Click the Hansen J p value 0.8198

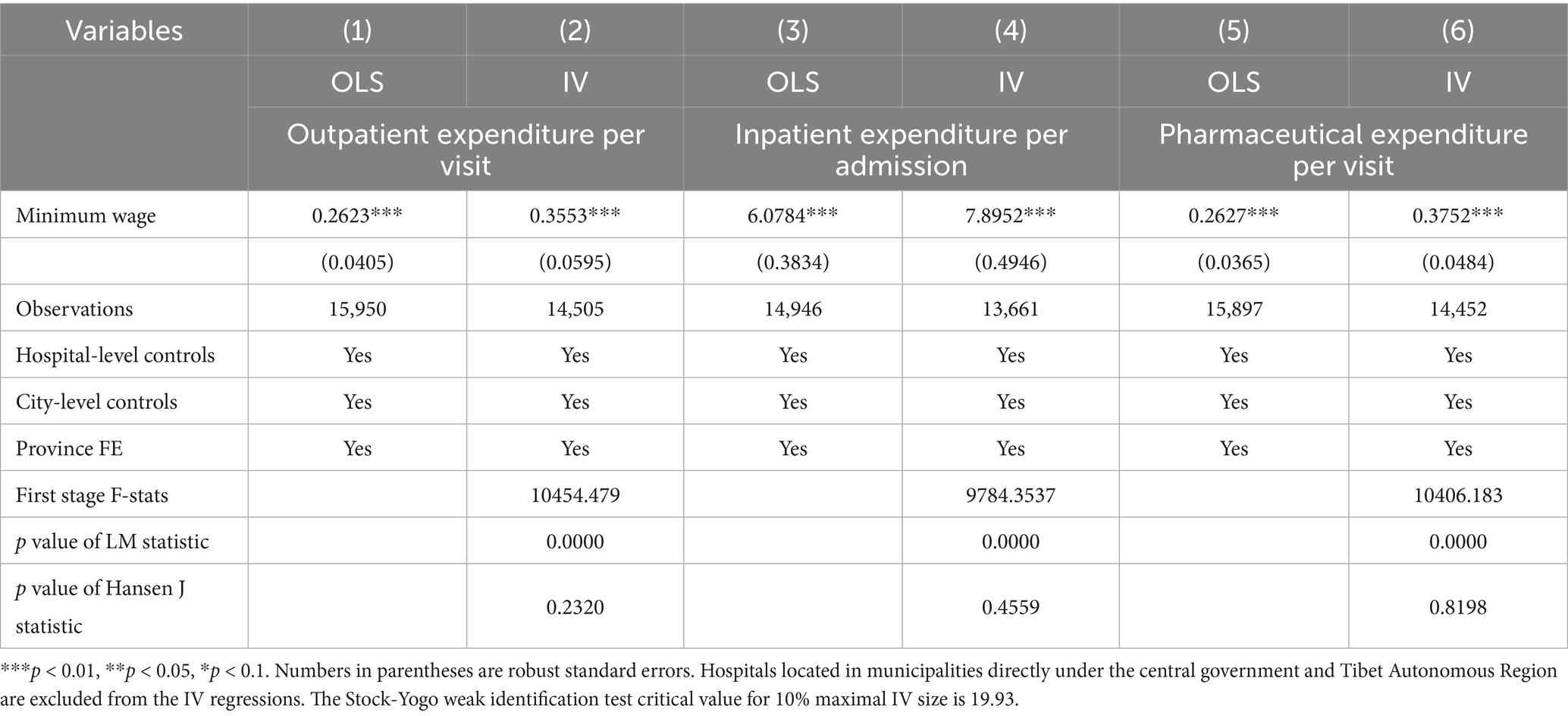(x=1457, y=607)
